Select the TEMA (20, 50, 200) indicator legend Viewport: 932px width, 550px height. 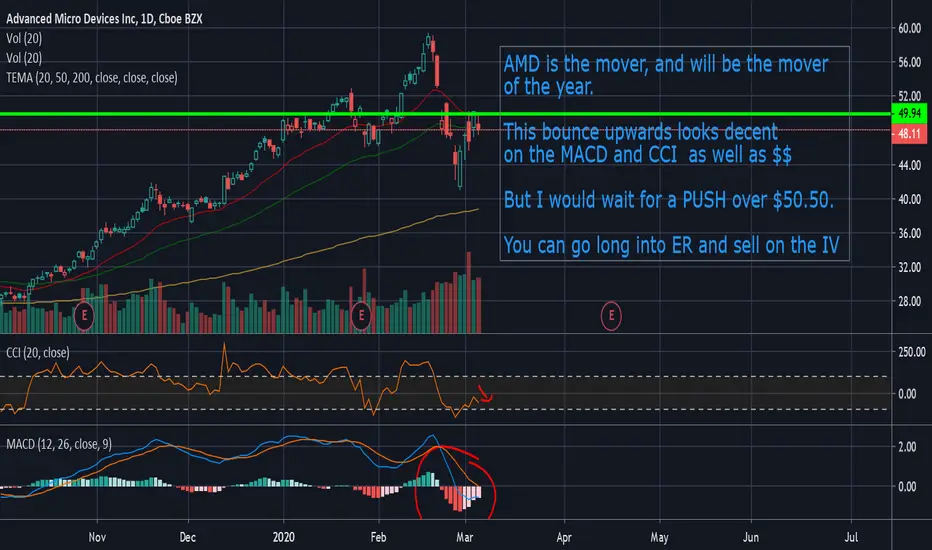pos(92,77)
